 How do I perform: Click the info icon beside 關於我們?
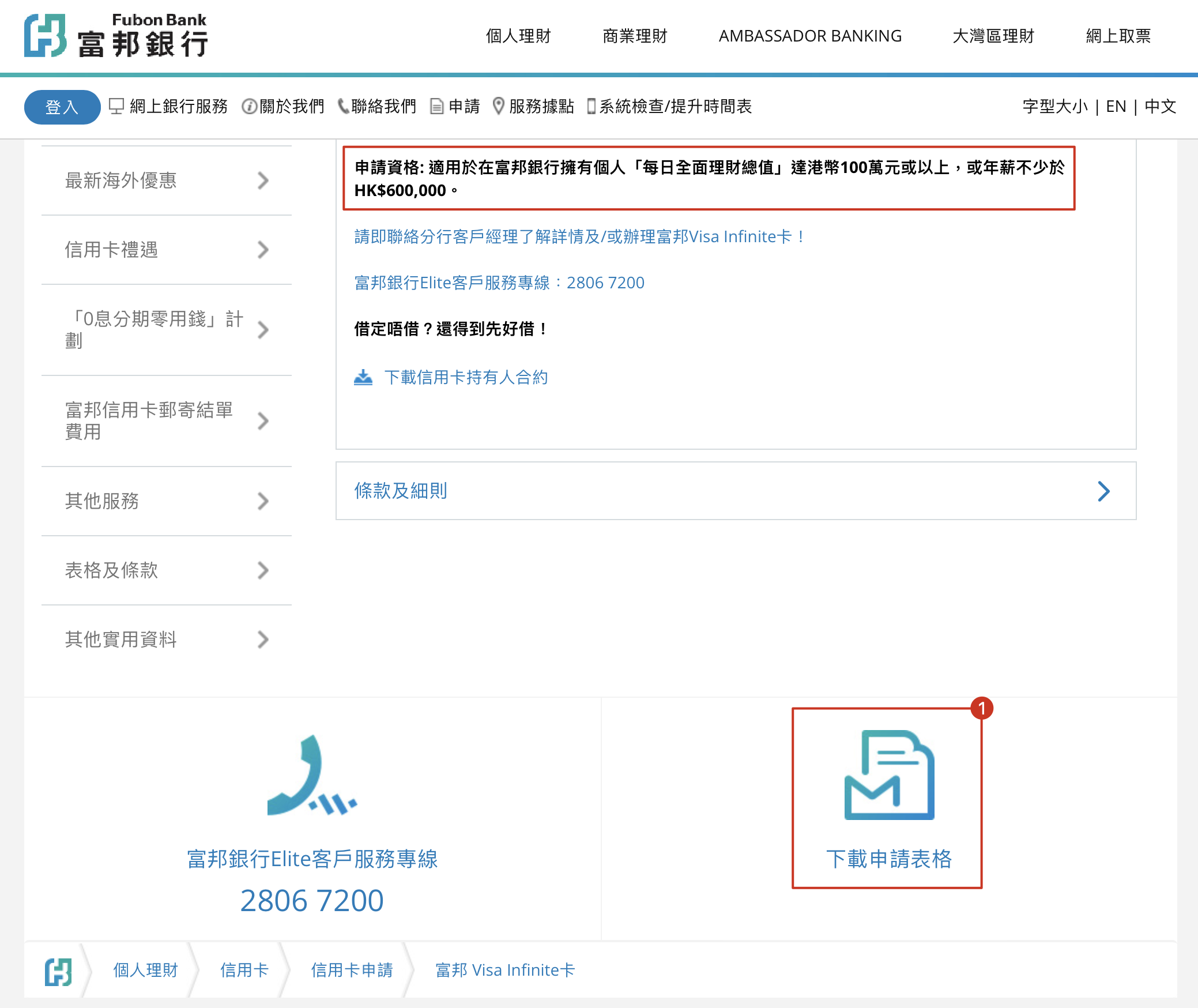point(249,107)
